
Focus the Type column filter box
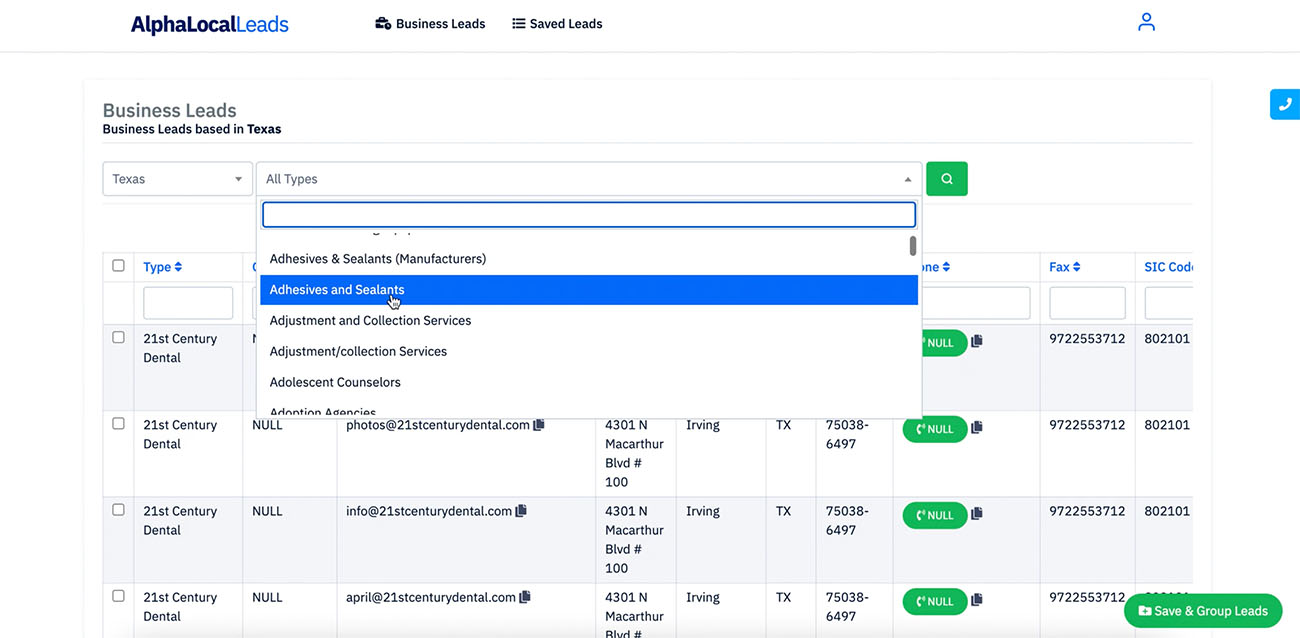(188, 303)
